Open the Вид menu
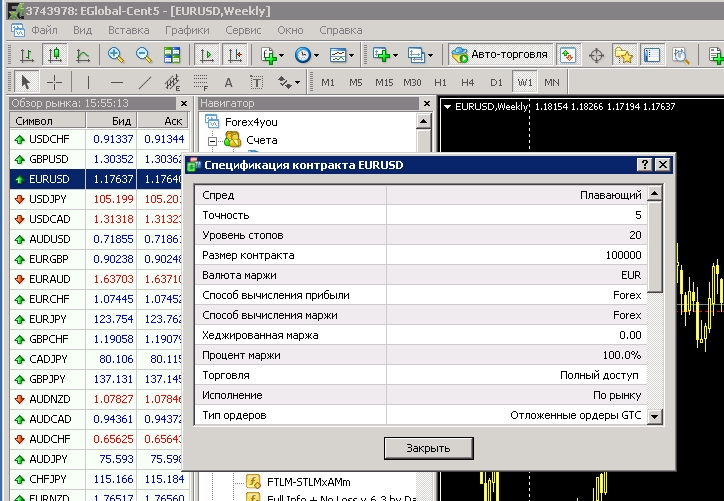 82,30
